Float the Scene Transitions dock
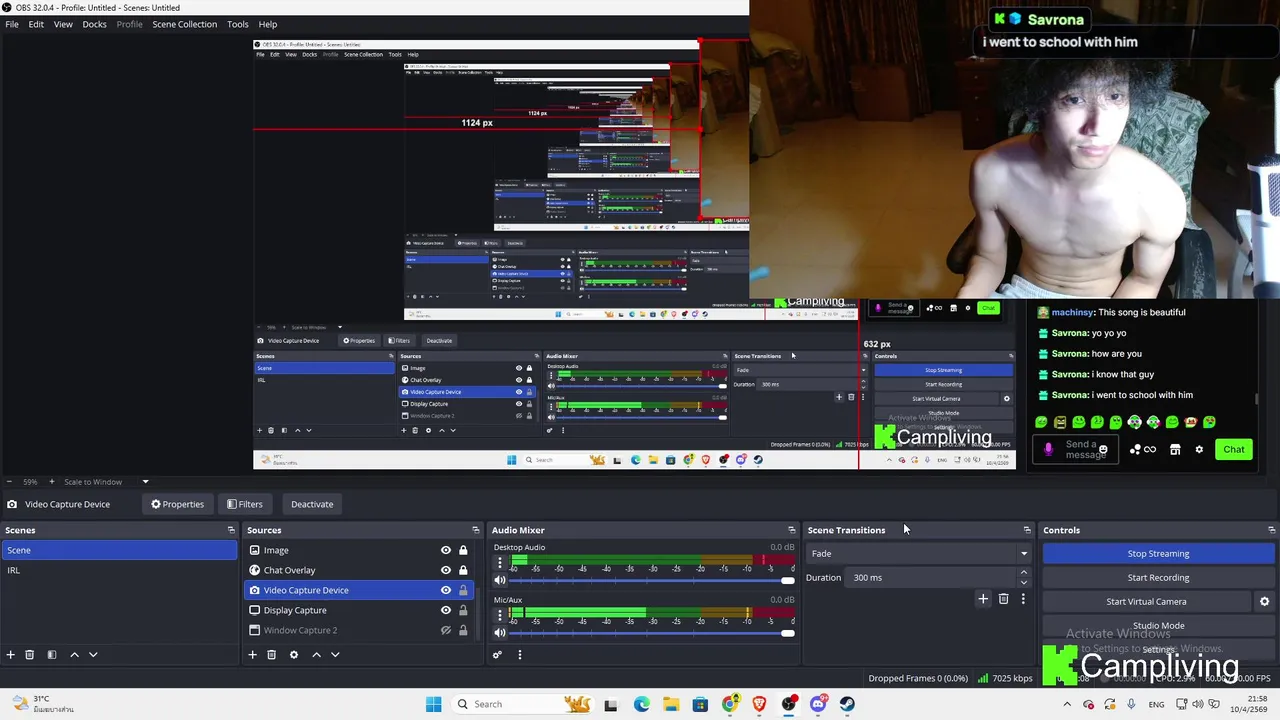The height and width of the screenshot is (720, 1280). [x=1027, y=530]
